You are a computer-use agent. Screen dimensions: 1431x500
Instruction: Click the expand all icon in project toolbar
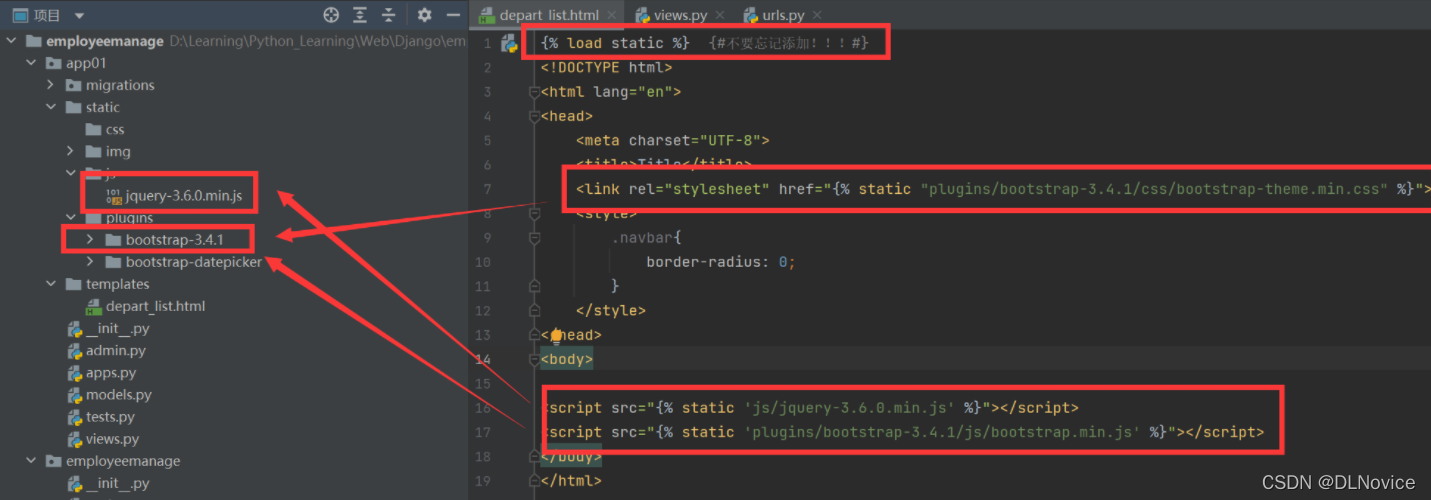point(361,15)
